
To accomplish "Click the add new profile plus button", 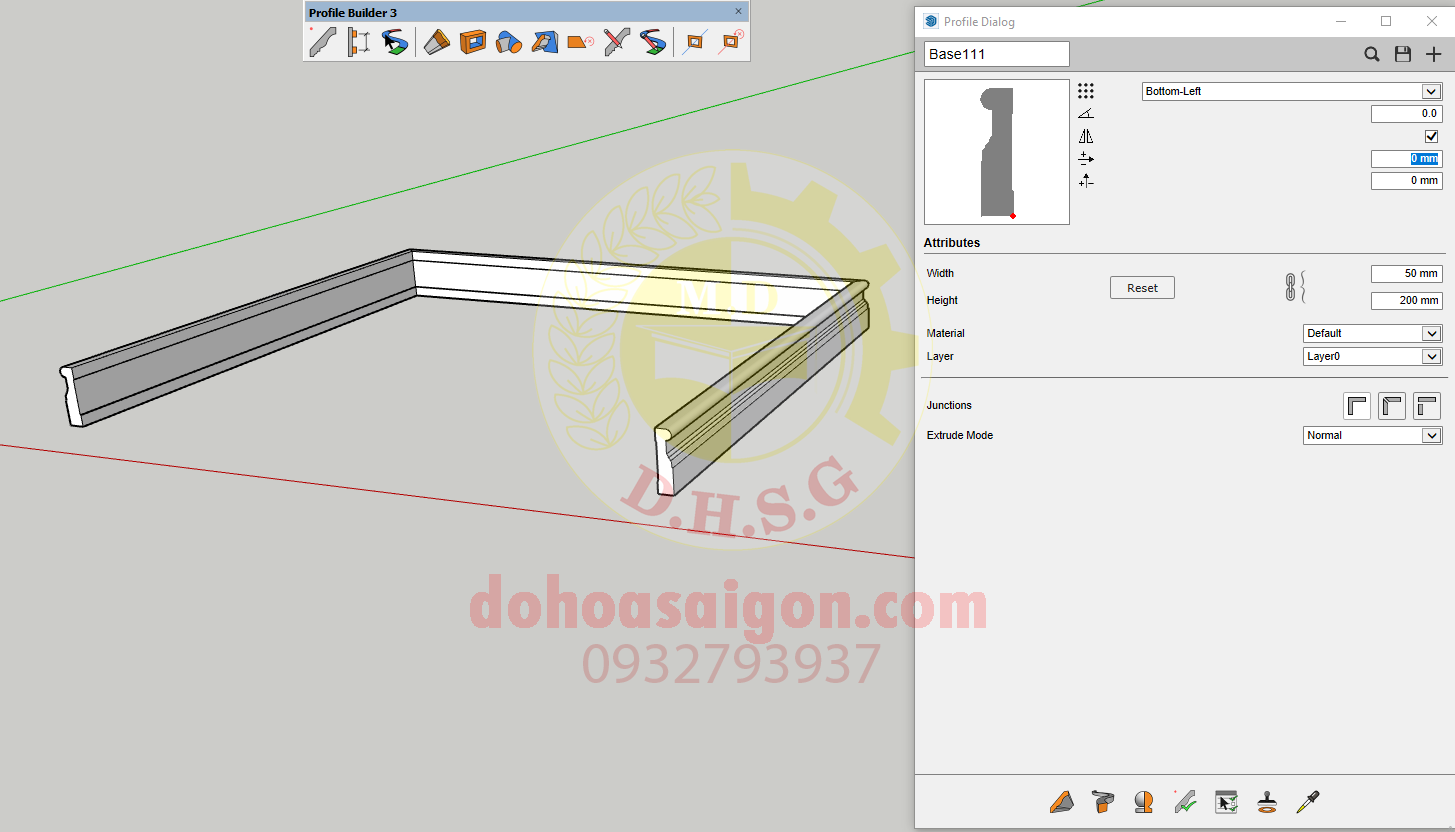I will [1434, 54].
